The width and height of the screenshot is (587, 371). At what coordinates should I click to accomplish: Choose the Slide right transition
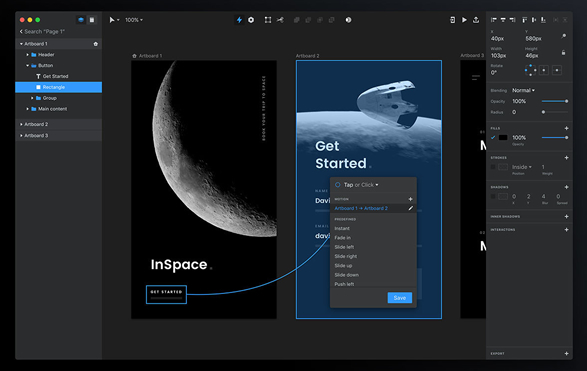pos(346,256)
